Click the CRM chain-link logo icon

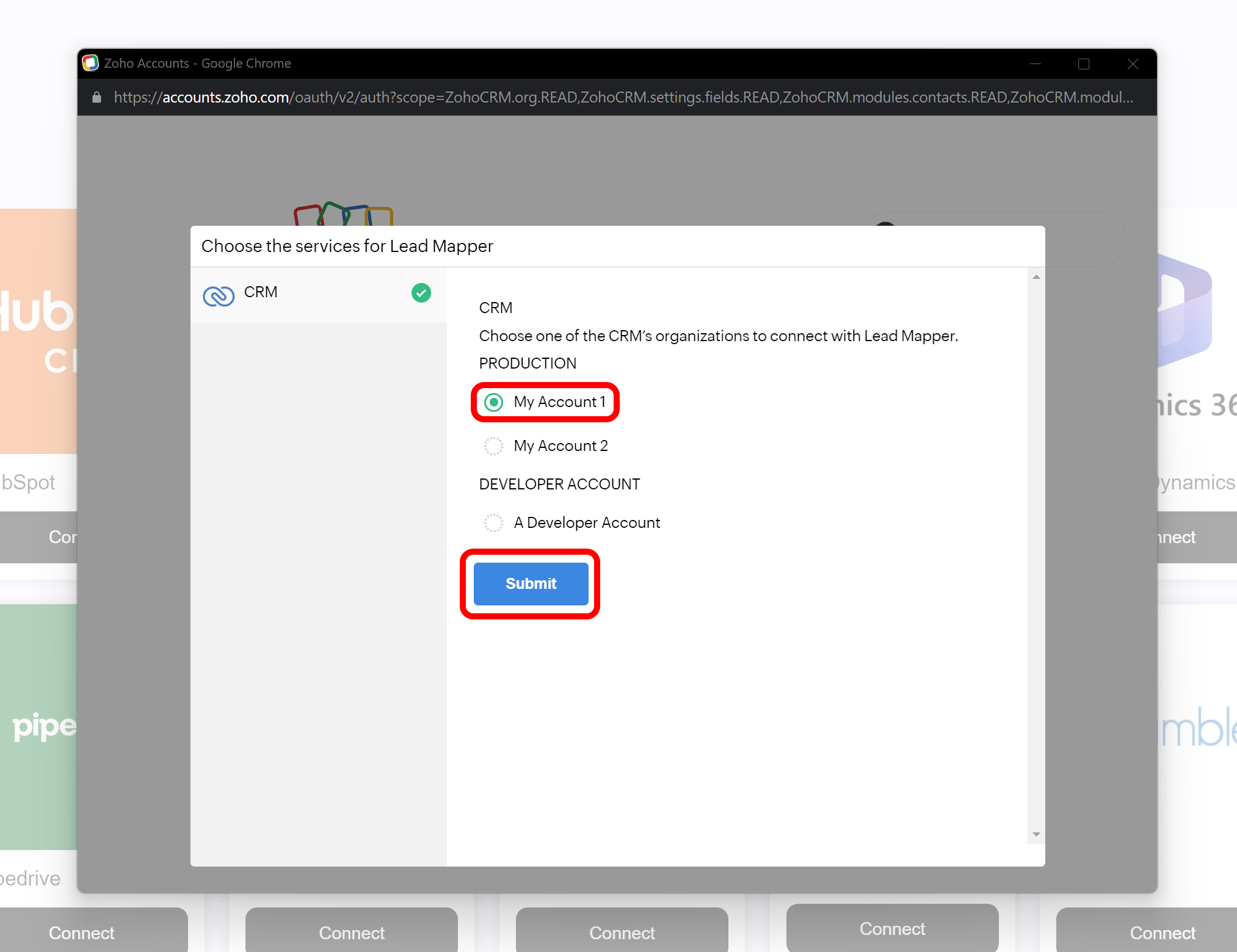coord(218,296)
